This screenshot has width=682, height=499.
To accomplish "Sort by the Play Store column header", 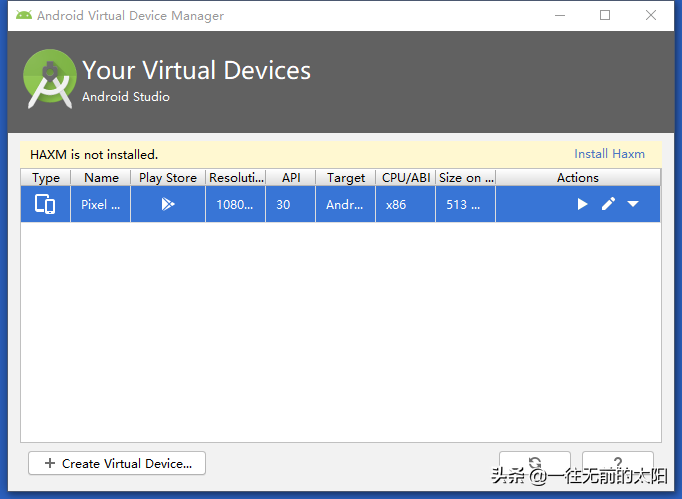I will point(168,177).
